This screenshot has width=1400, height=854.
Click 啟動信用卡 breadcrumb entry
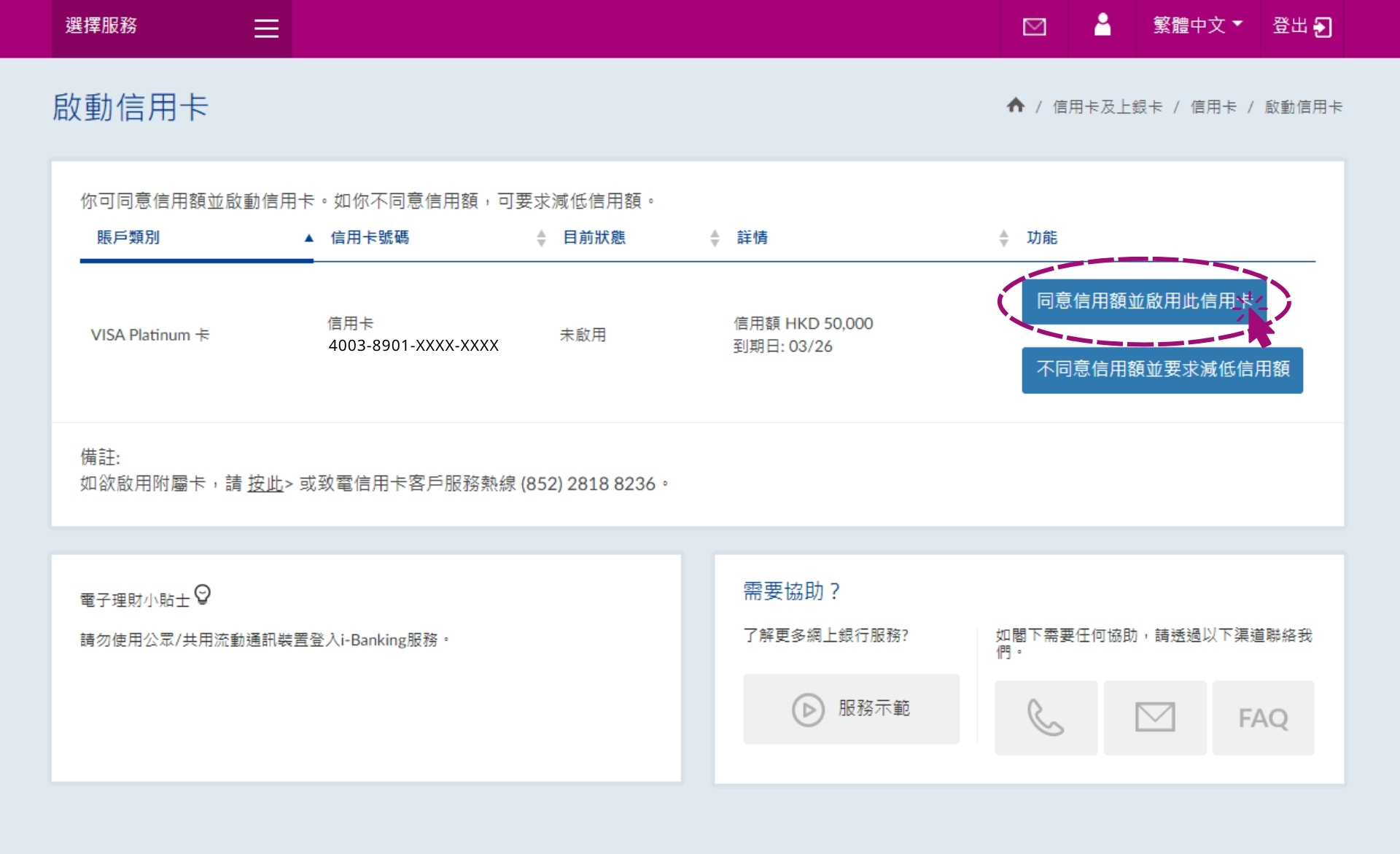[x=1303, y=107]
